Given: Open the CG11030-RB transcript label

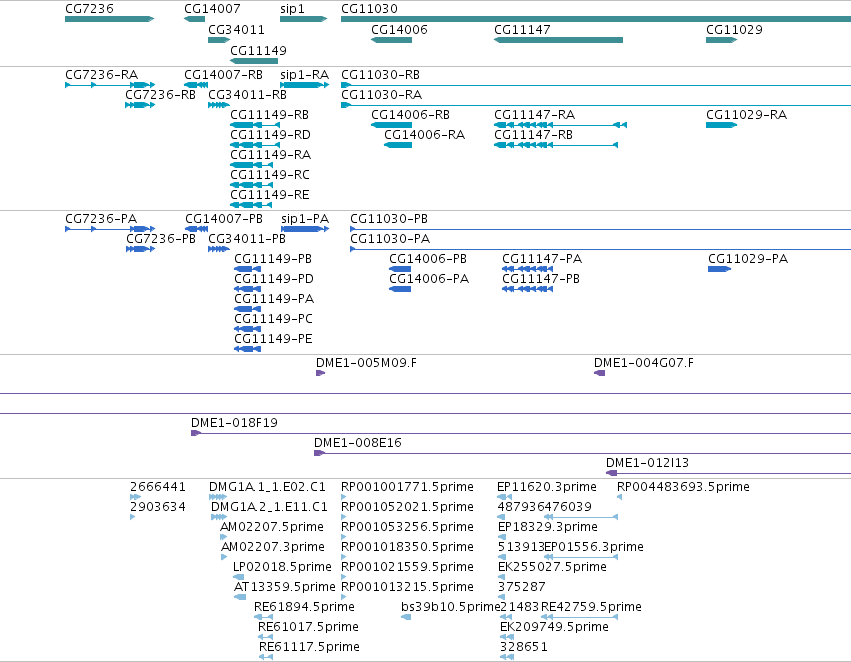Looking at the screenshot, I should pyautogui.click(x=380, y=75).
